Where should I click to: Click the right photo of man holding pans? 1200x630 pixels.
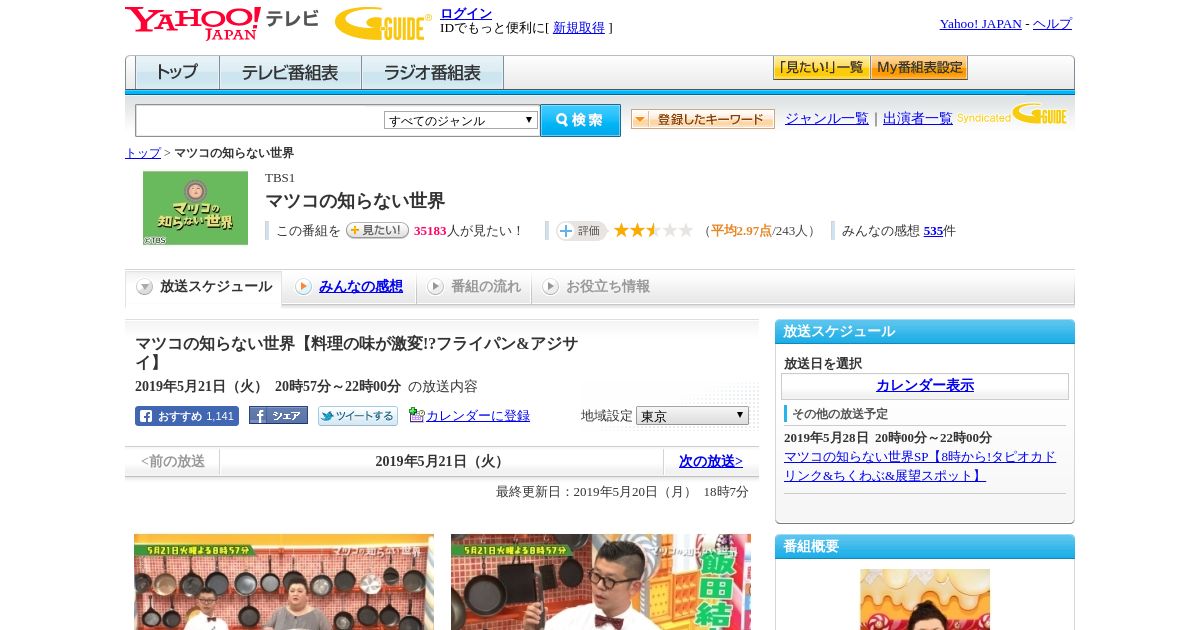pyautogui.click(x=601, y=582)
